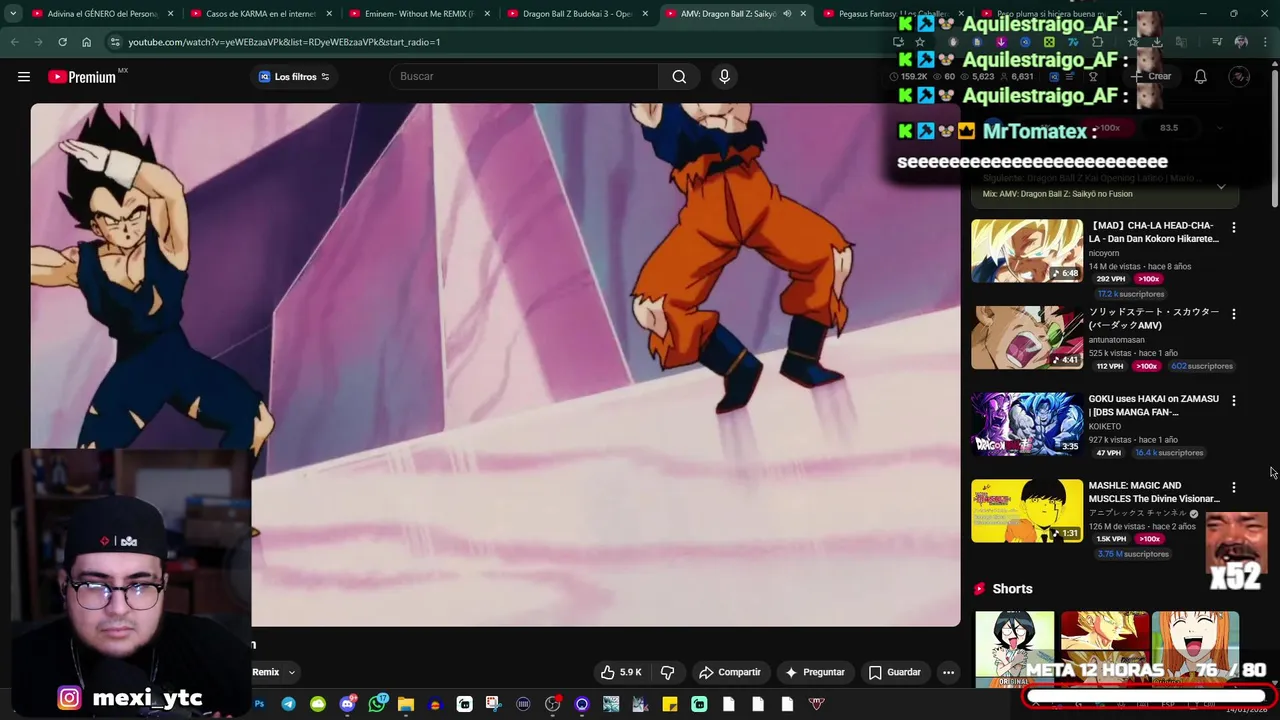Open the KOIKETO channel link
Image resolution: width=1280 pixels, height=720 pixels.
[x=1105, y=427]
